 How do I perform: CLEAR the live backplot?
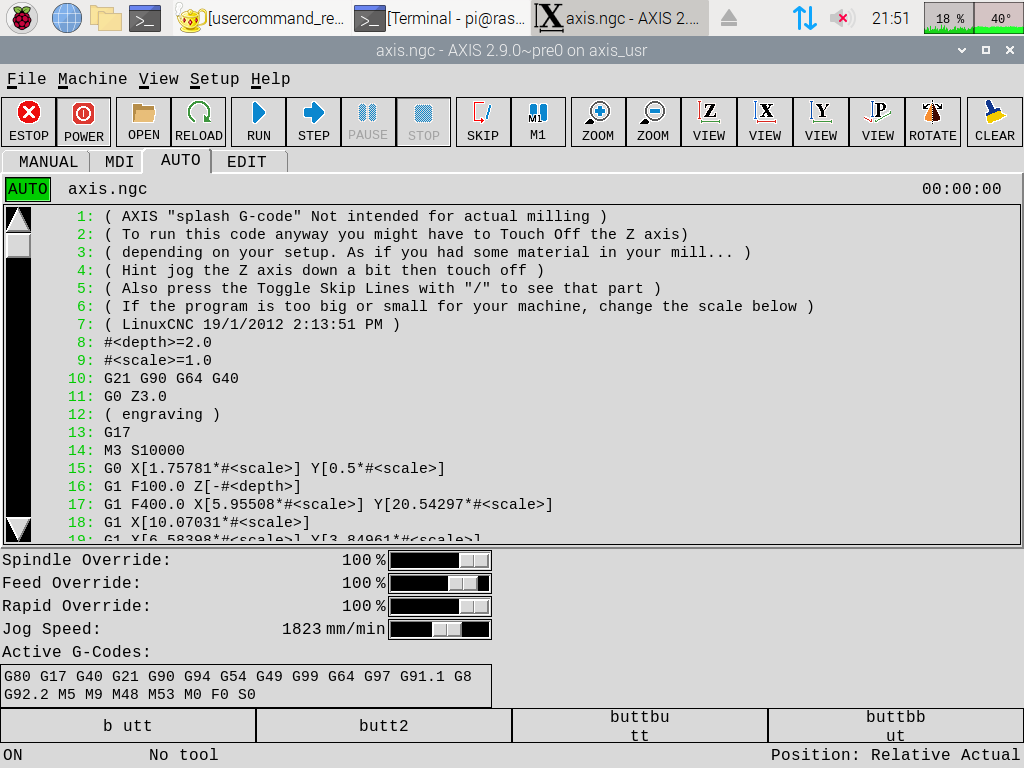pyautogui.click(x=995, y=122)
